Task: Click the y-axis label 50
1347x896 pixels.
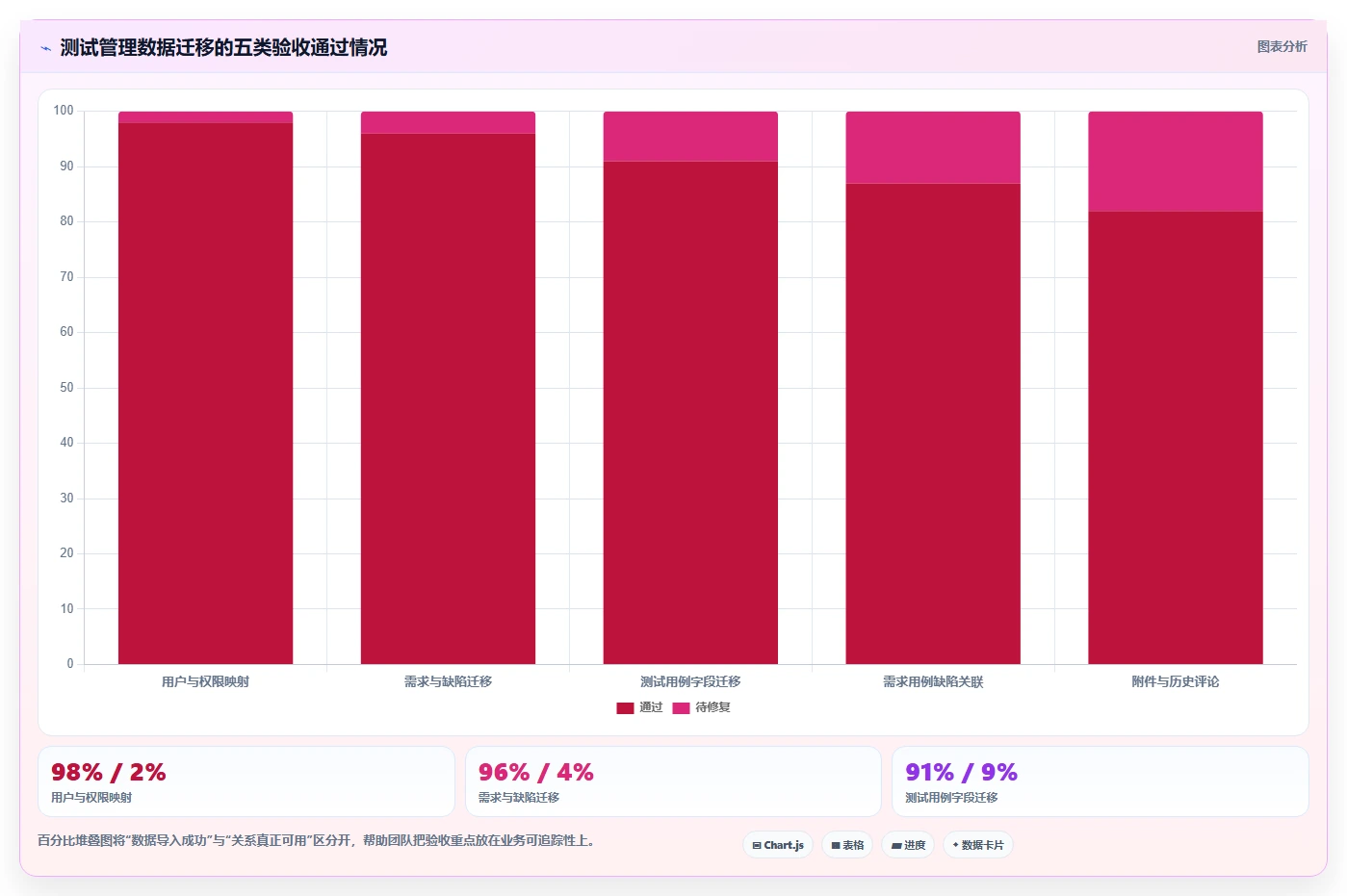Action: (66, 388)
